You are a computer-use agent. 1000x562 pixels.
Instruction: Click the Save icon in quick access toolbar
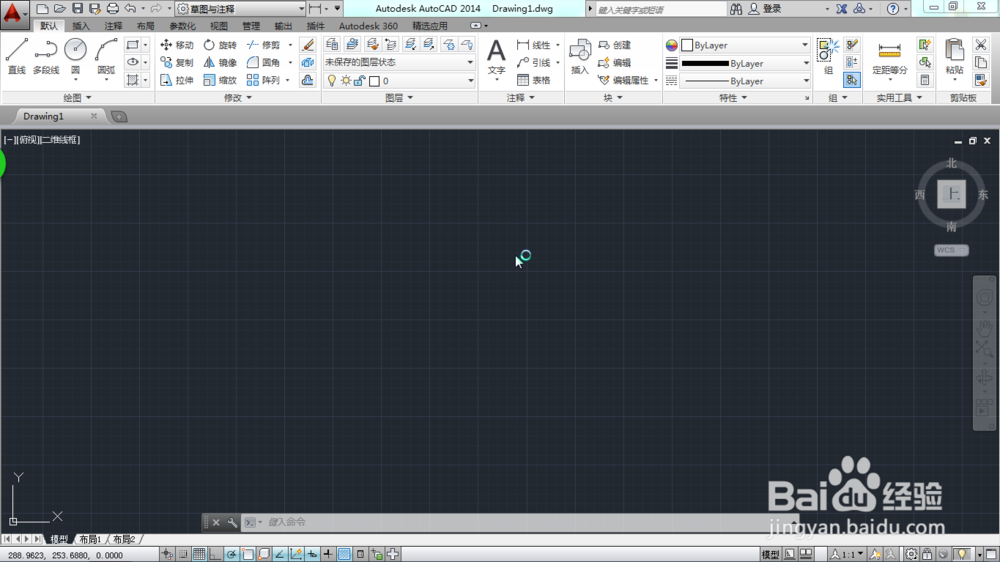point(77,8)
